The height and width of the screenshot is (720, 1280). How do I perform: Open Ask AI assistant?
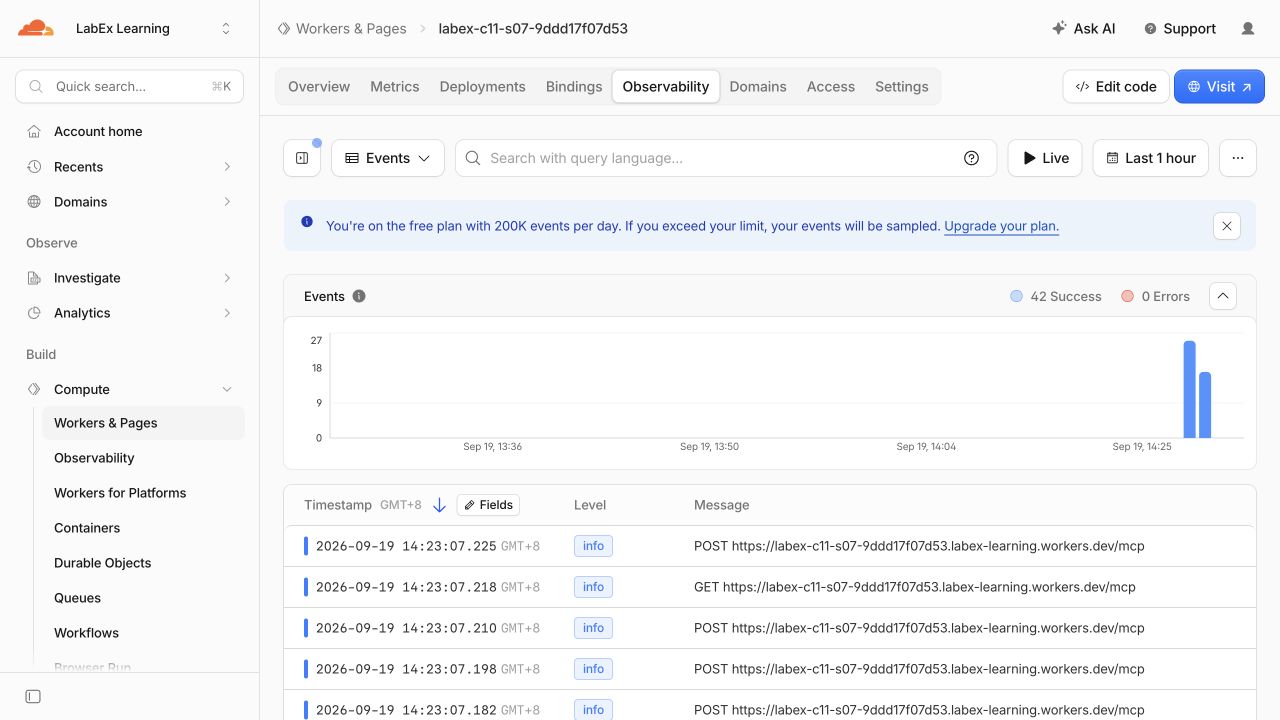click(x=1083, y=28)
